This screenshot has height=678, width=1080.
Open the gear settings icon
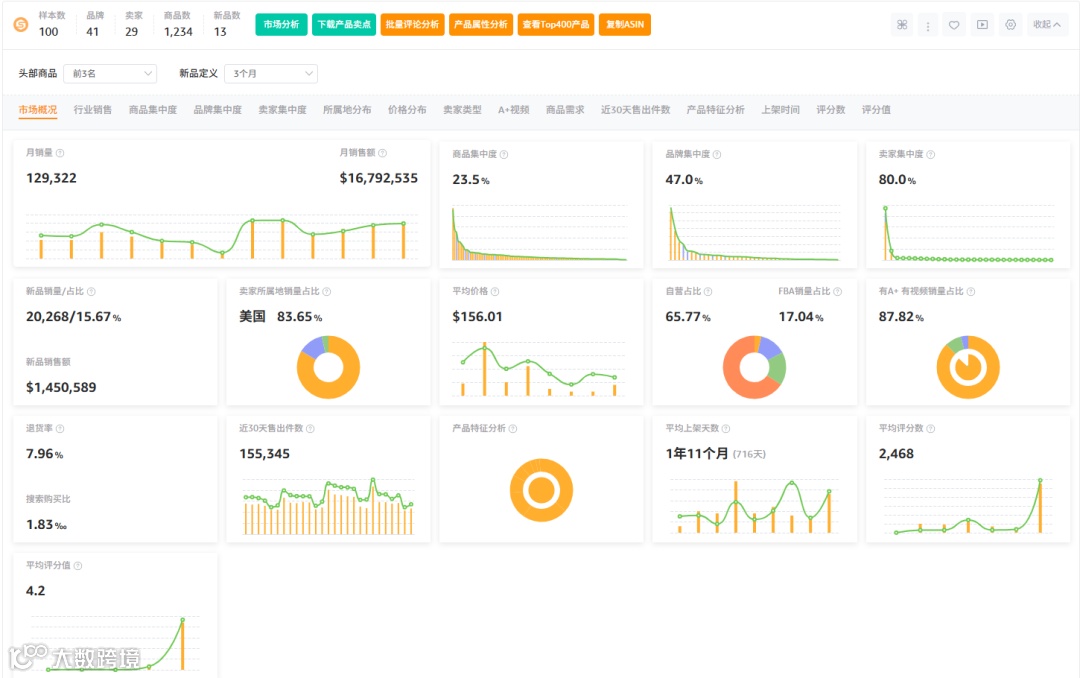(1010, 25)
